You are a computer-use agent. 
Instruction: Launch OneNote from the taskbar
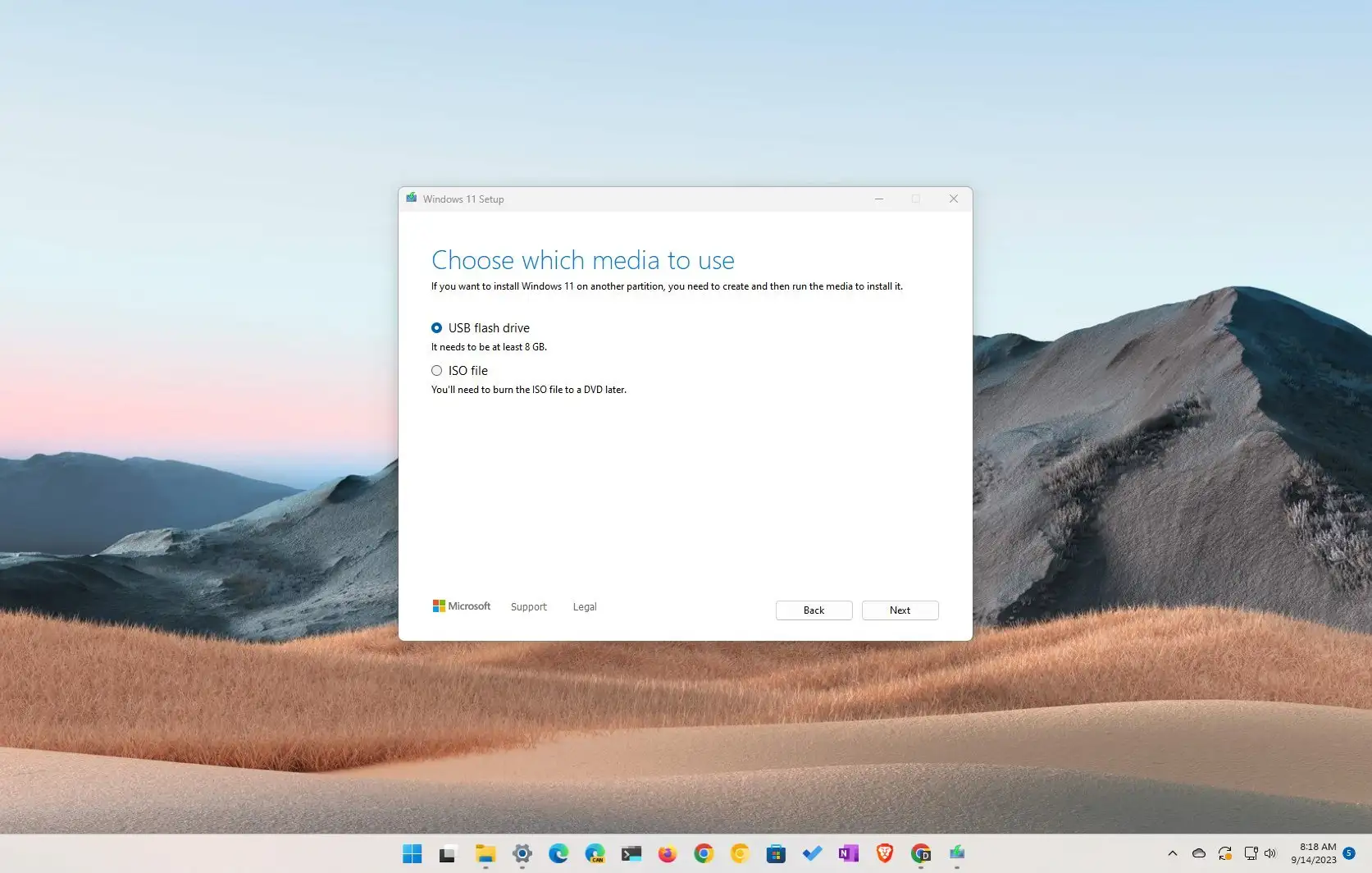pyautogui.click(x=848, y=854)
